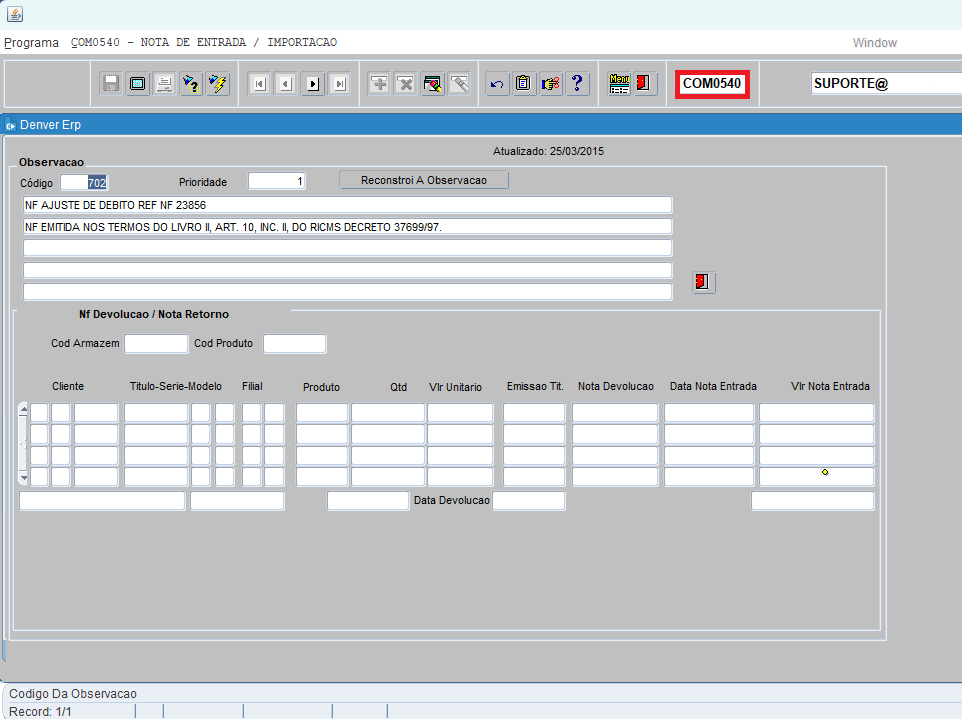Click the Insert Record plus icon
The width and height of the screenshot is (962, 719).
[x=379, y=83]
